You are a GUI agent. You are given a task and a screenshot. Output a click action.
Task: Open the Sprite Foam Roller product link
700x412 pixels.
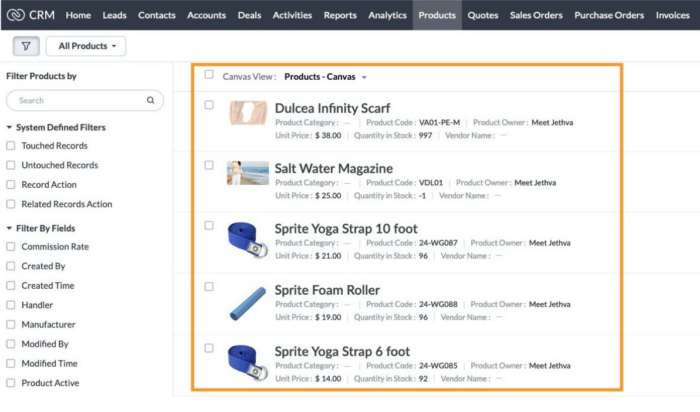(327, 290)
